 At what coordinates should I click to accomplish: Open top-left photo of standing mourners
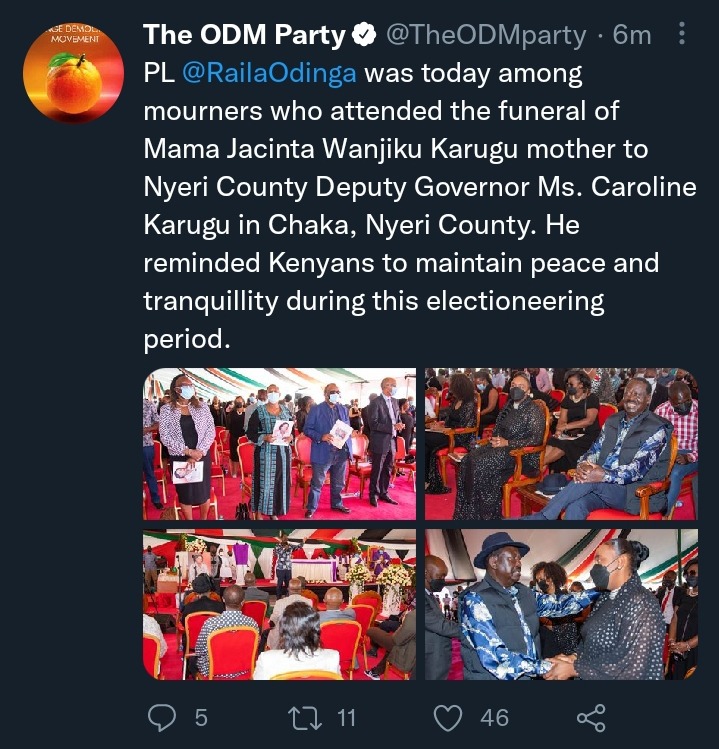point(279,444)
